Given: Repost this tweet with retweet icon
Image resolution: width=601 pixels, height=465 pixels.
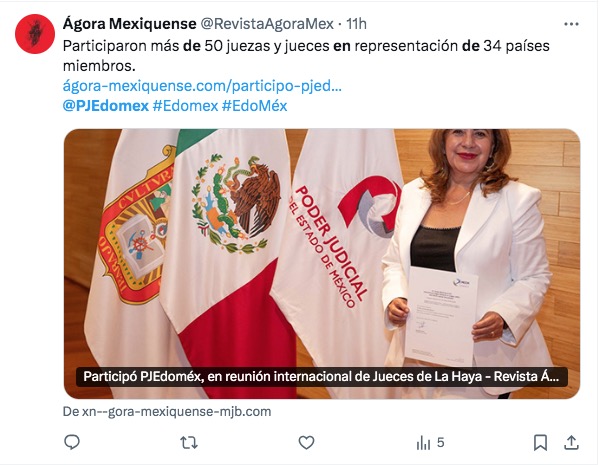Looking at the screenshot, I should point(189,443).
